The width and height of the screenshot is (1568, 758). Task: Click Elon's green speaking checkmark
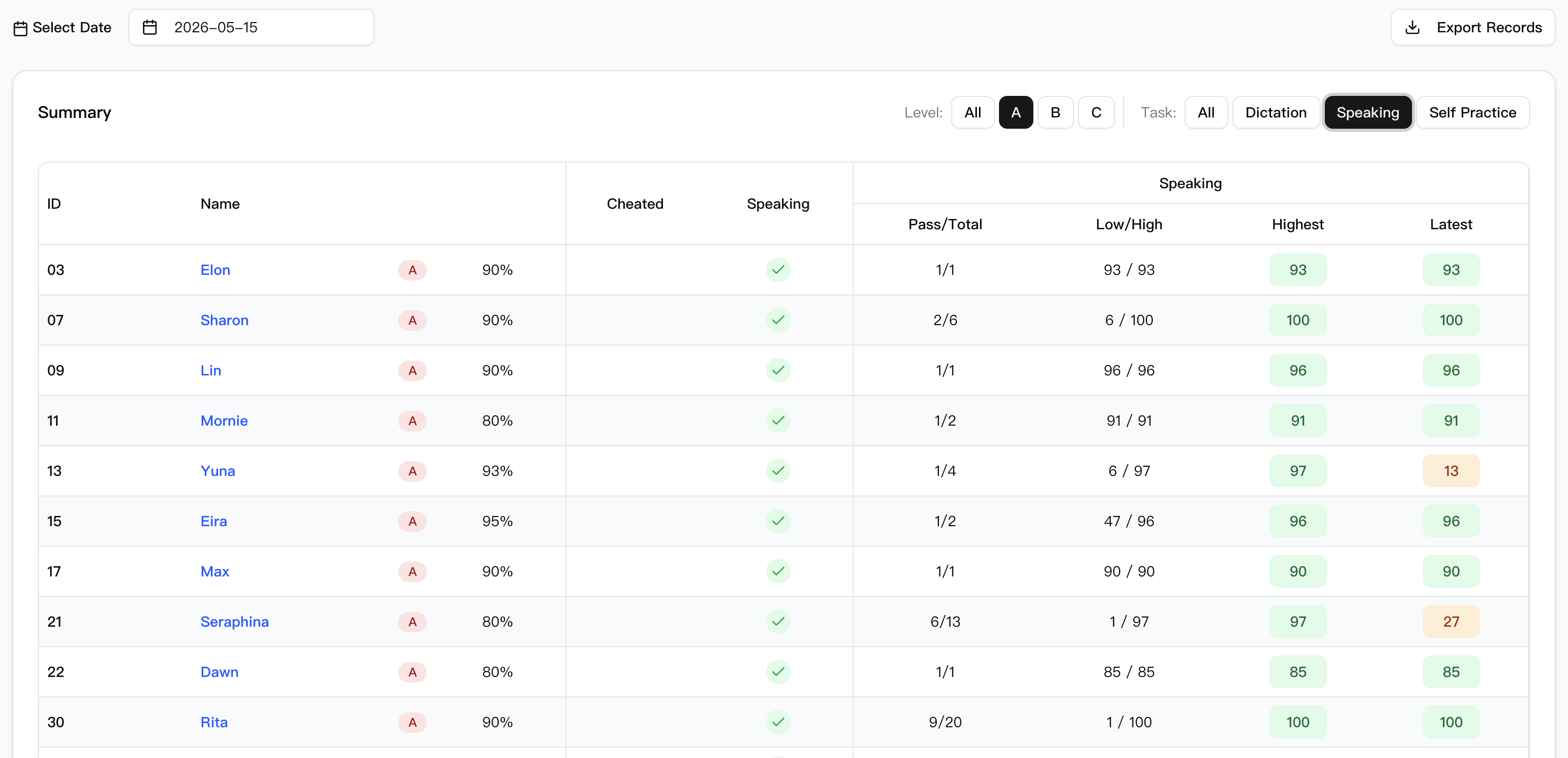[778, 269]
